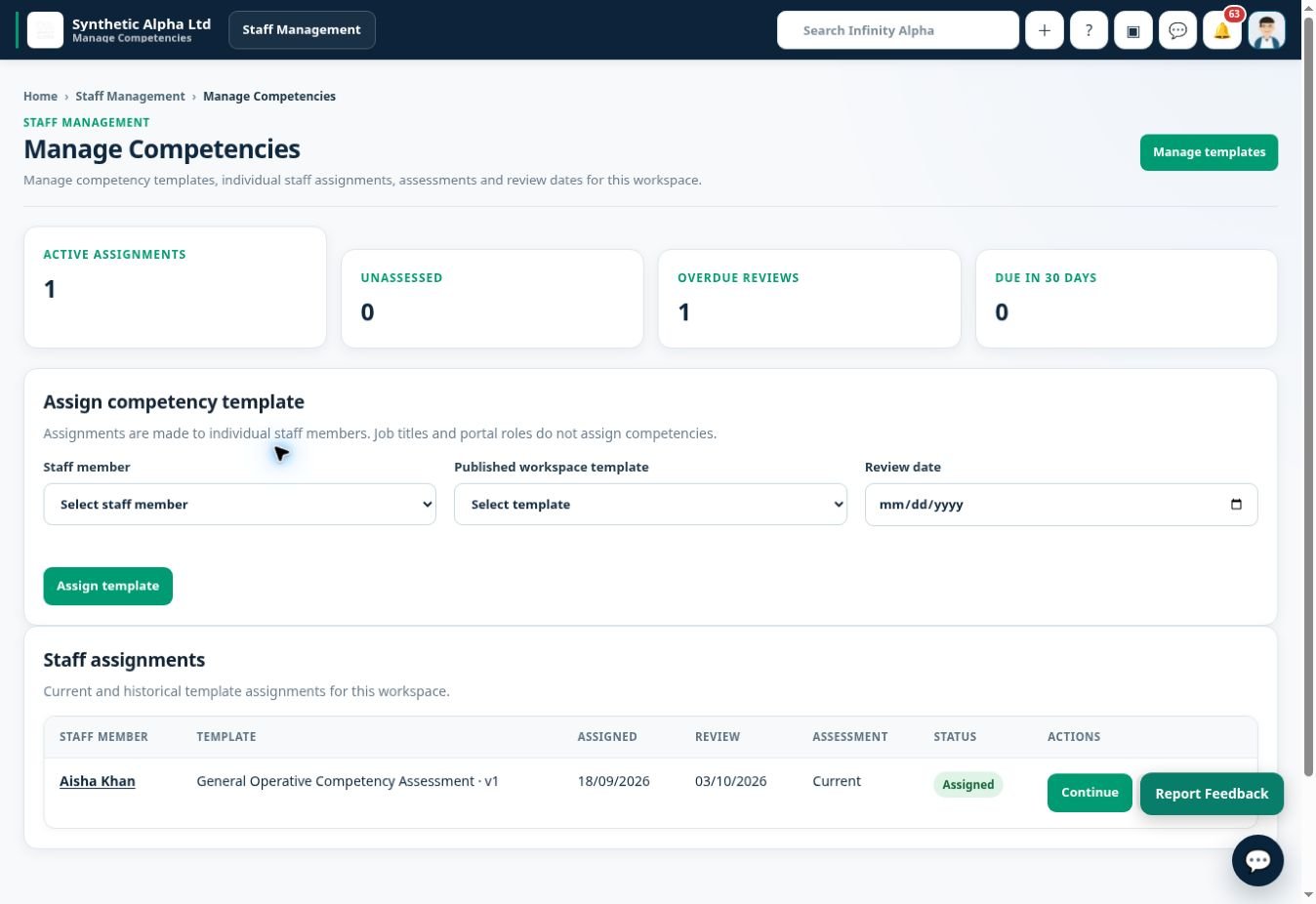The height and width of the screenshot is (904, 1316).
Task: Click the Report Feedback button
Action: 1212,794
